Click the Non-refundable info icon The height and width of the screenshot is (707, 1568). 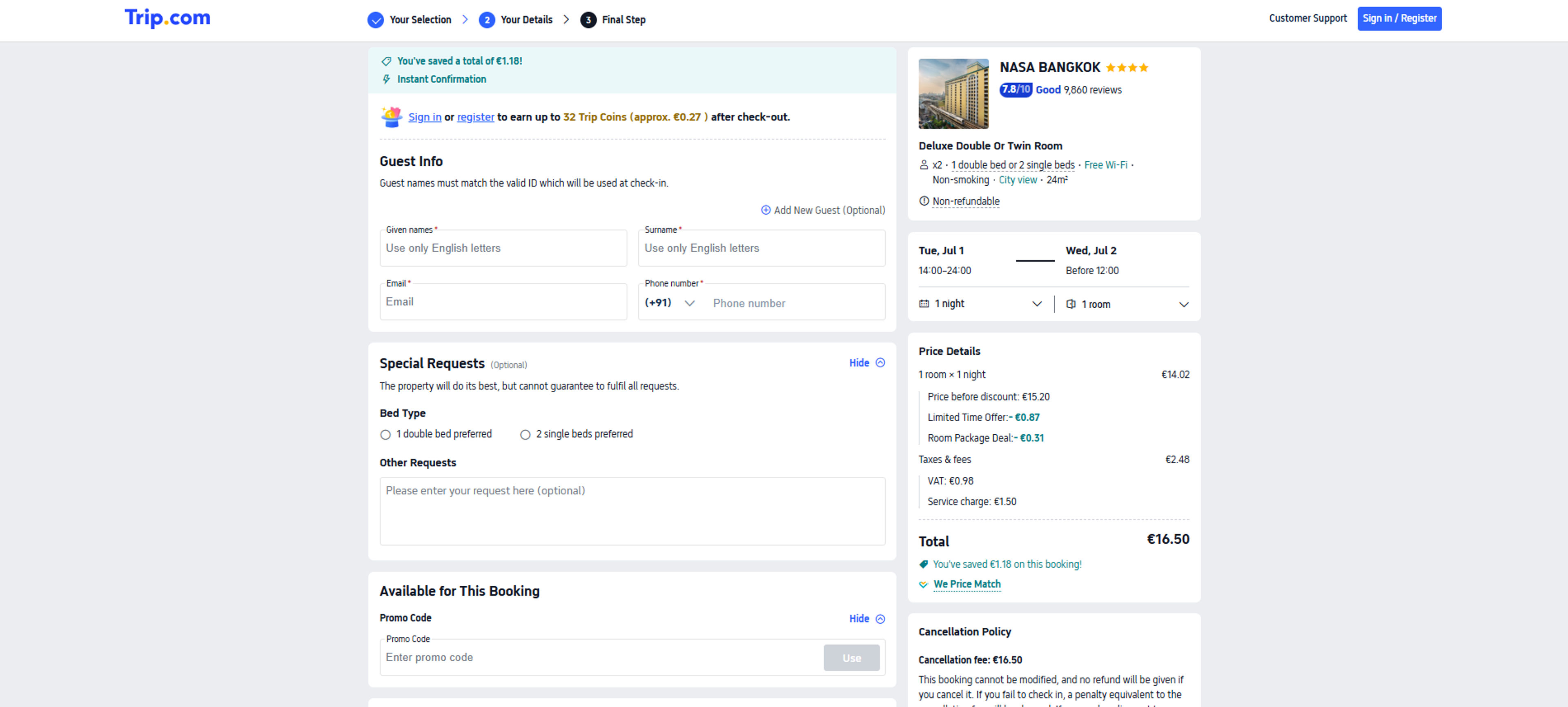coord(924,201)
